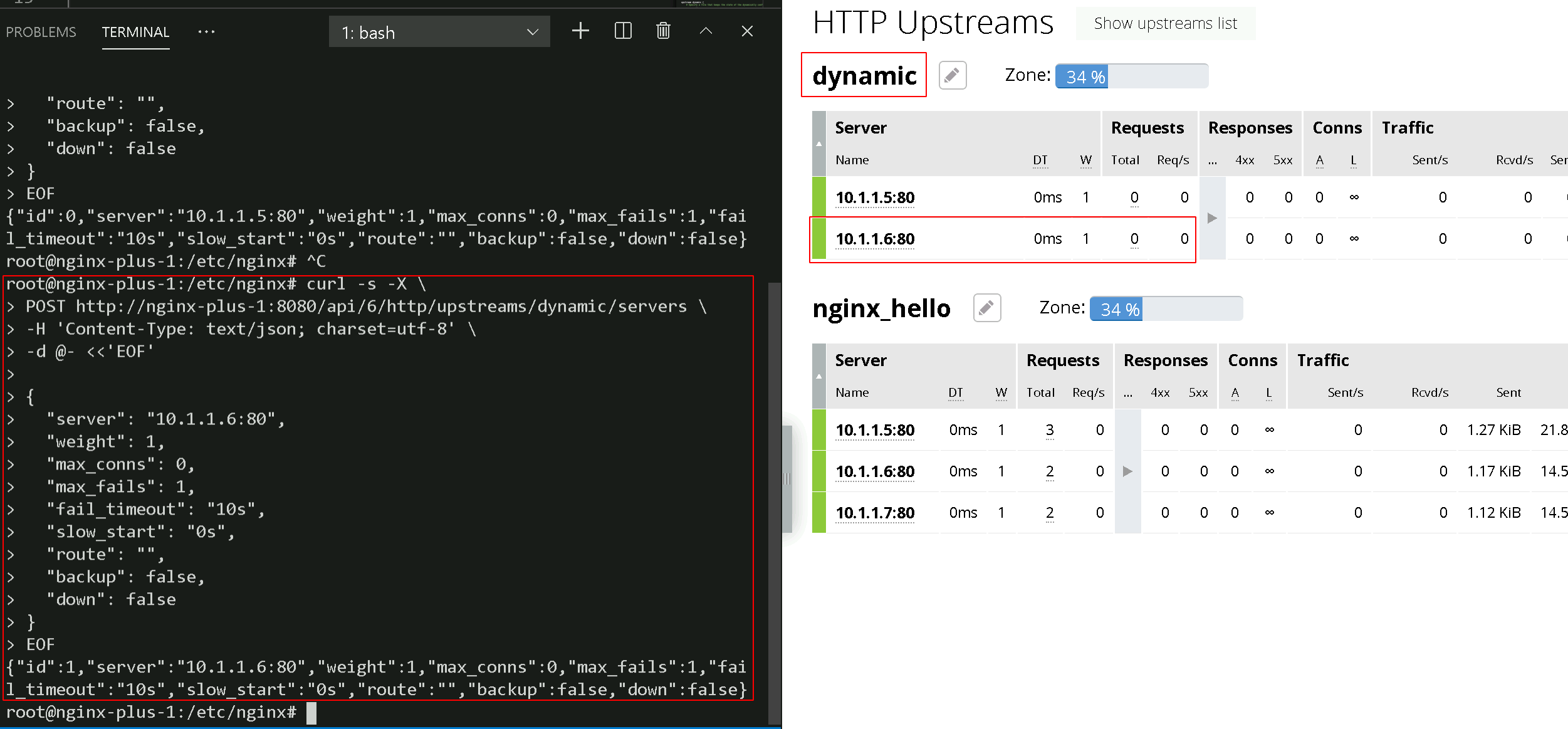Click the L connections header in the dynamic table
1568x729 pixels.
1354,160
